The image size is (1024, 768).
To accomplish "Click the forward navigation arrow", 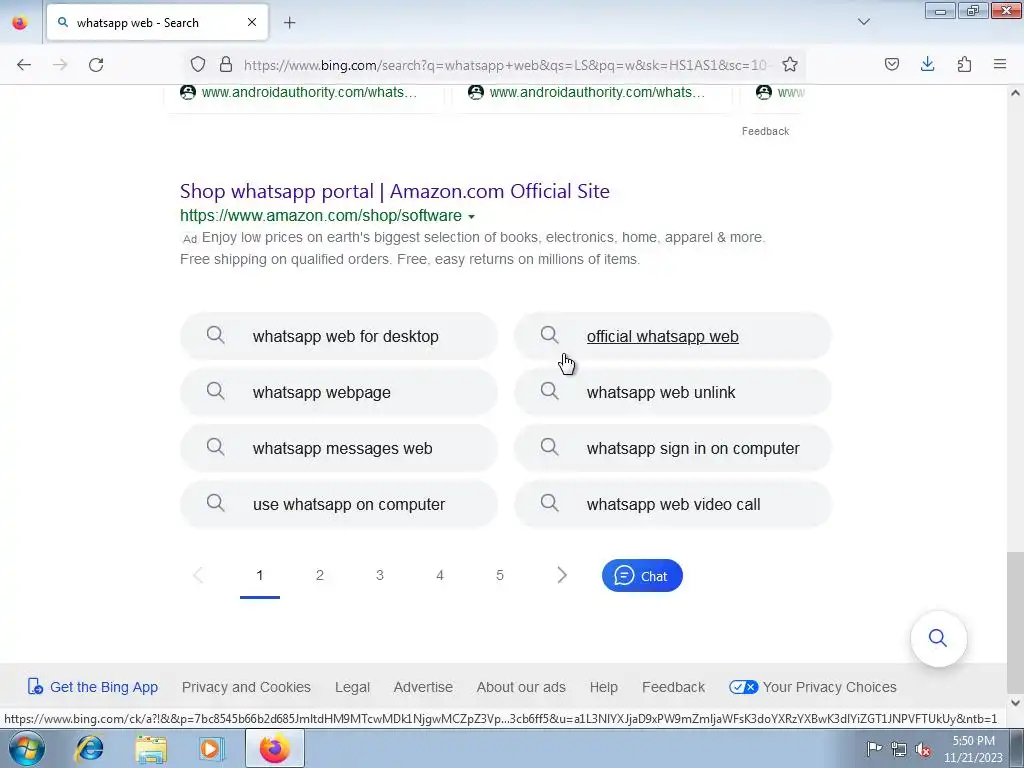I will (x=60, y=65).
